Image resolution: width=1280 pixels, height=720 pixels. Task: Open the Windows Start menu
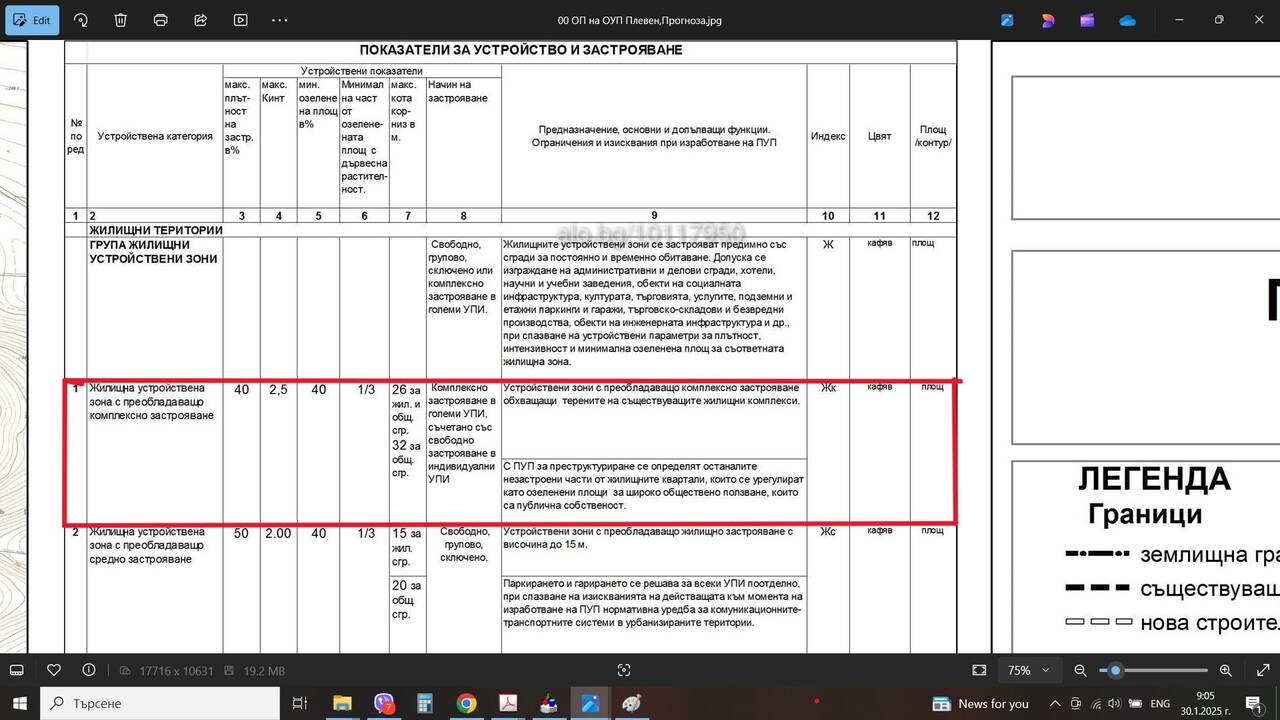click(20, 703)
